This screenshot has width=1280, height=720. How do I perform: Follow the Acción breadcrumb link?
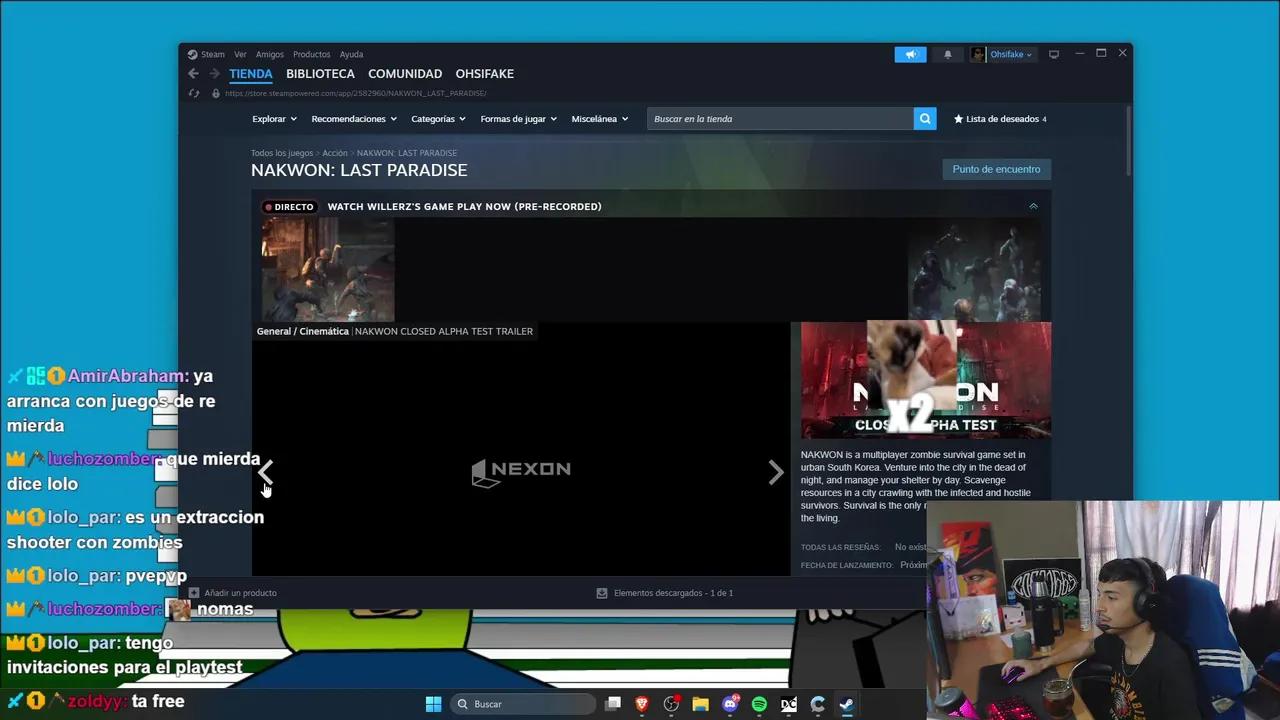tap(335, 153)
